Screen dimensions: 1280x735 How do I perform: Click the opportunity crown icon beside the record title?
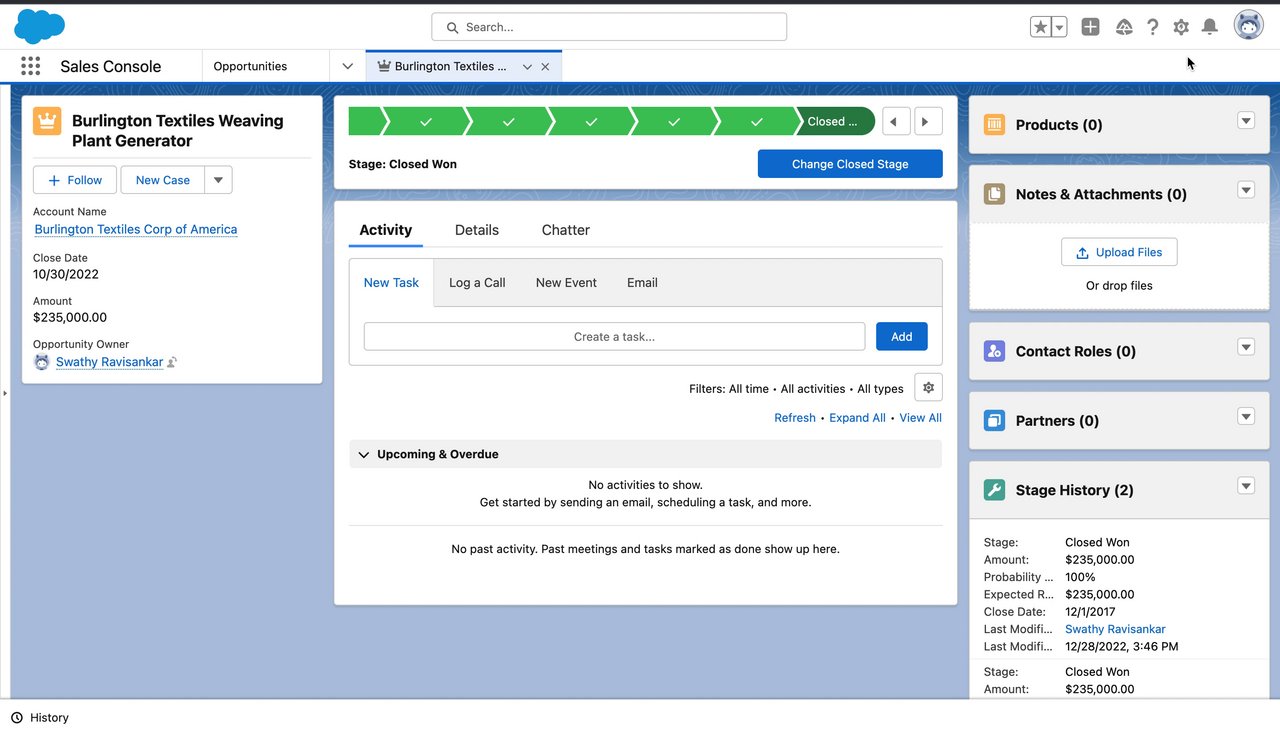47,121
